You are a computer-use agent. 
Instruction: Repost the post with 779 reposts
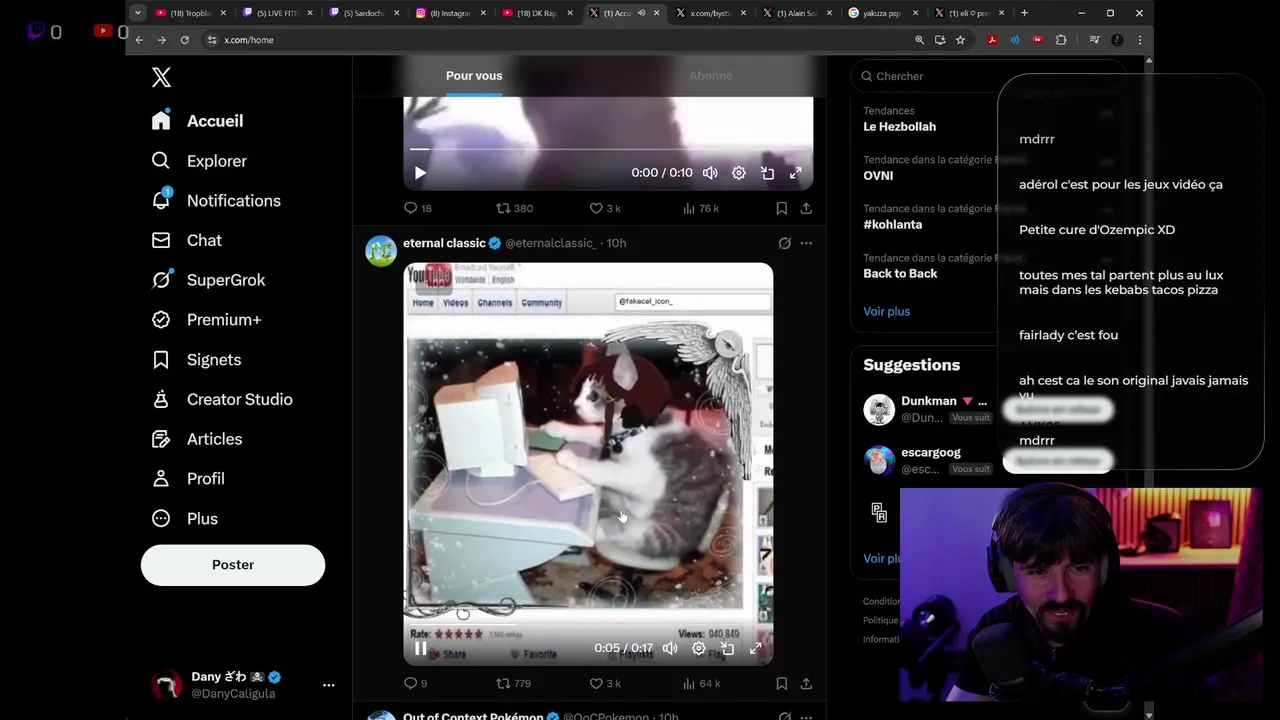click(x=515, y=683)
